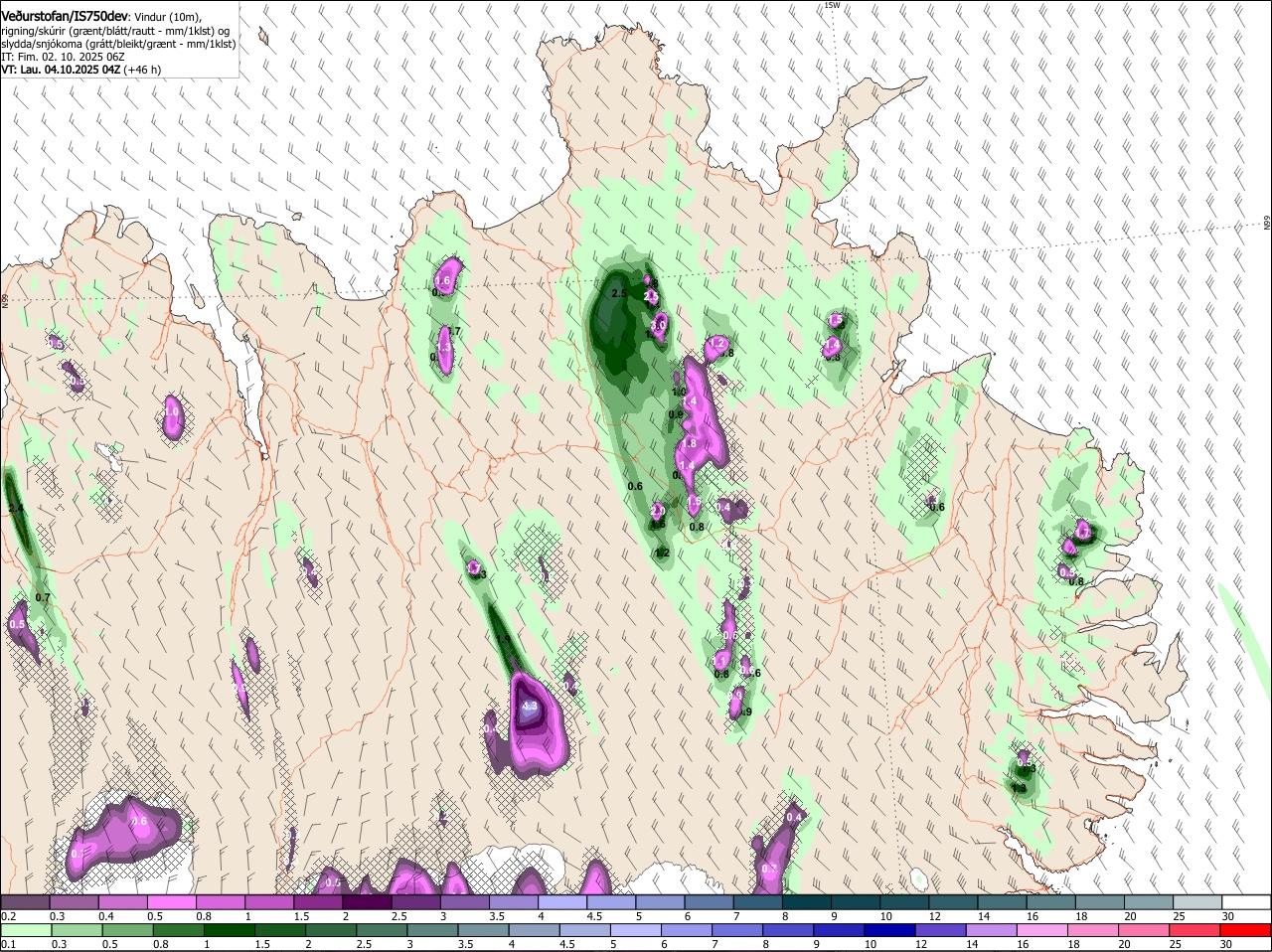Select the 0.5–0.8 green swatch, lower legend row

coord(127,930)
